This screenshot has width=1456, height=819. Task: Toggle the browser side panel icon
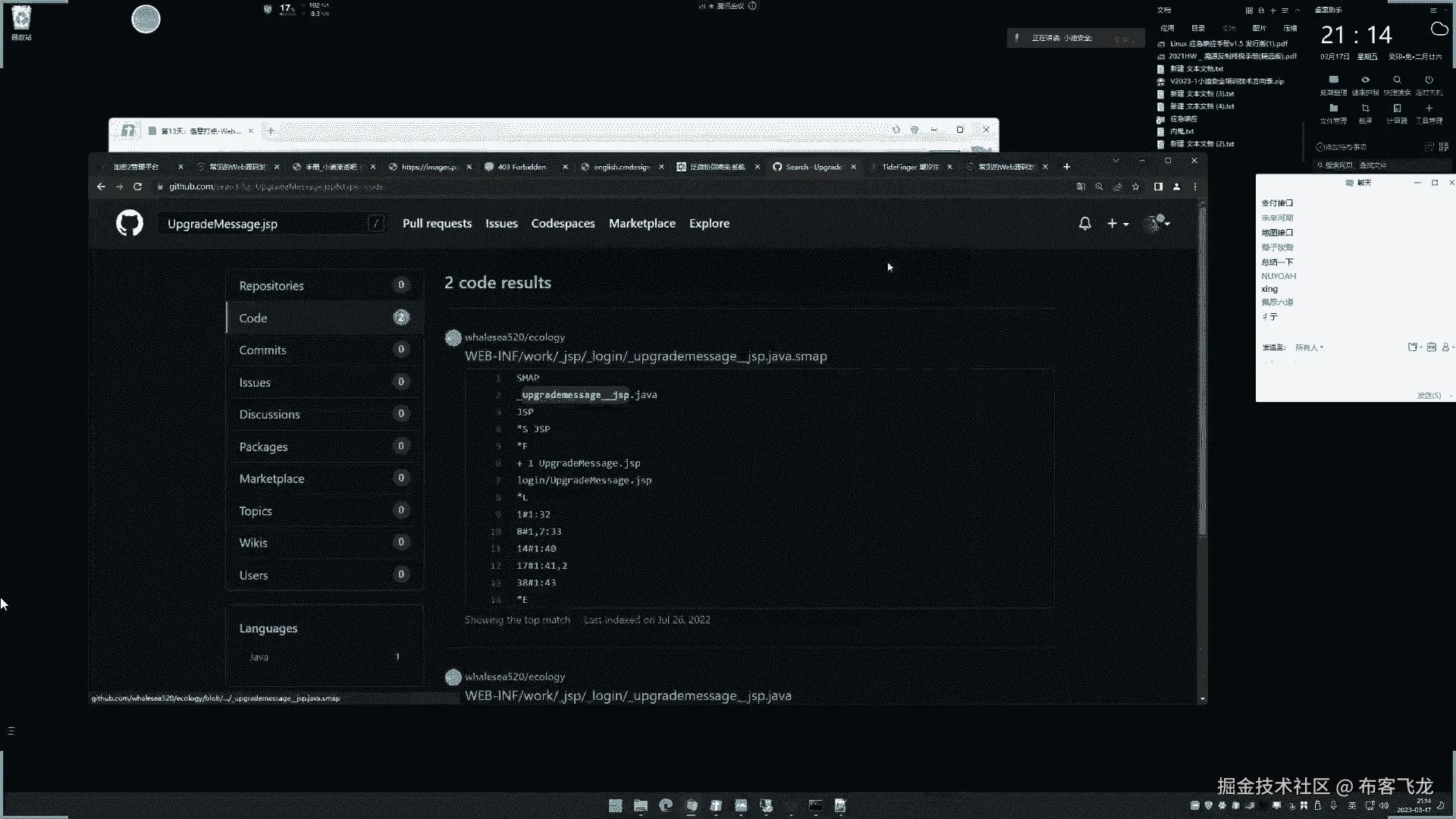pyautogui.click(x=1158, y=187)
